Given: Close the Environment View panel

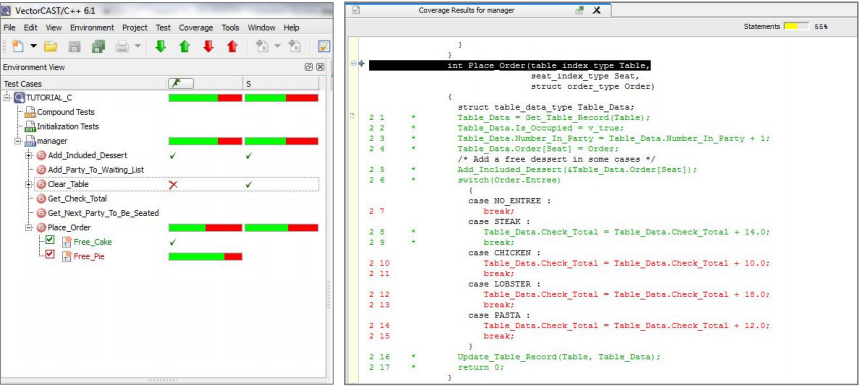Looking at the screenshot, I should (x=320, y=67).
